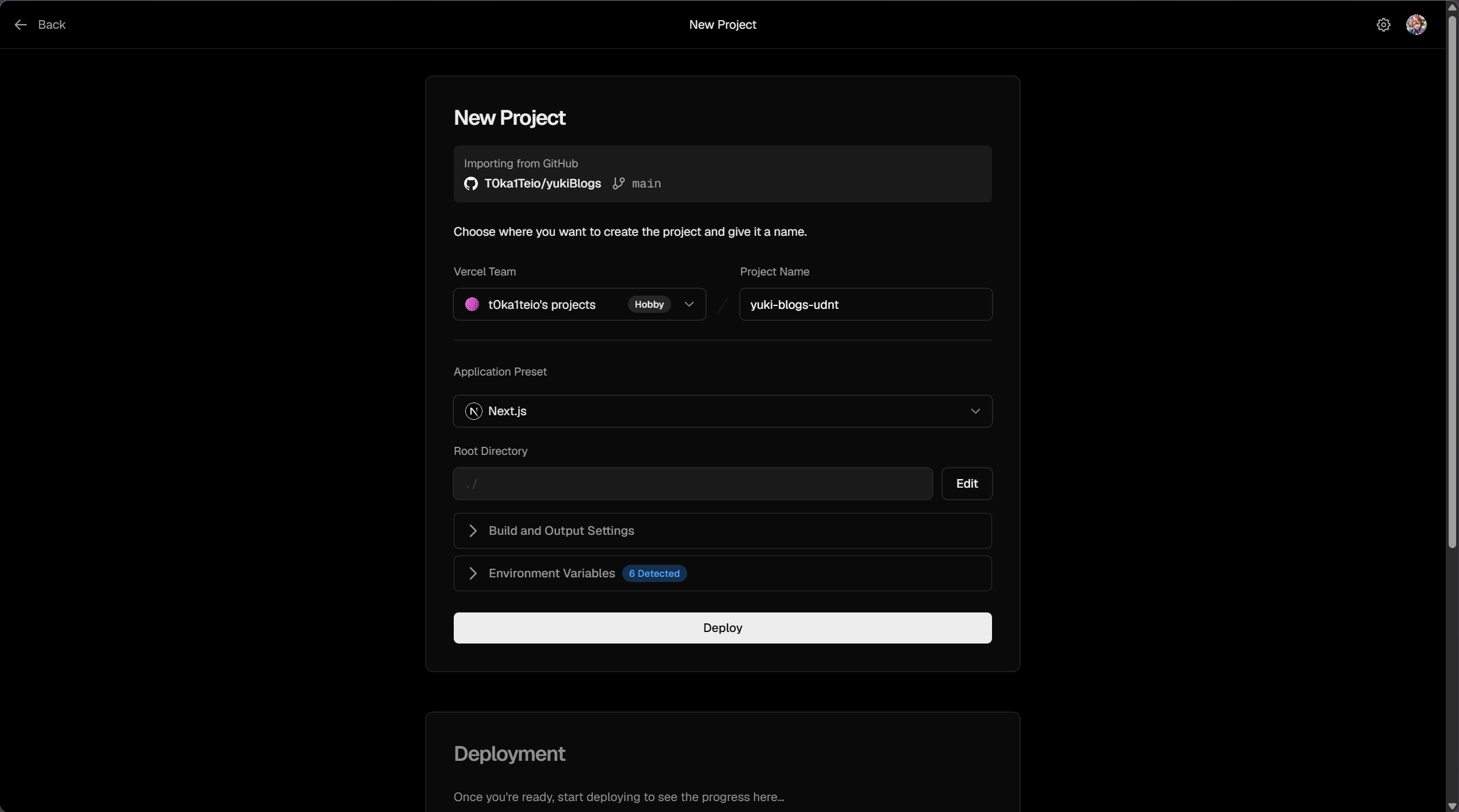Click the 'Application Preset' label
Viewport: 1459px width, 812px height.
coord(500,372)
